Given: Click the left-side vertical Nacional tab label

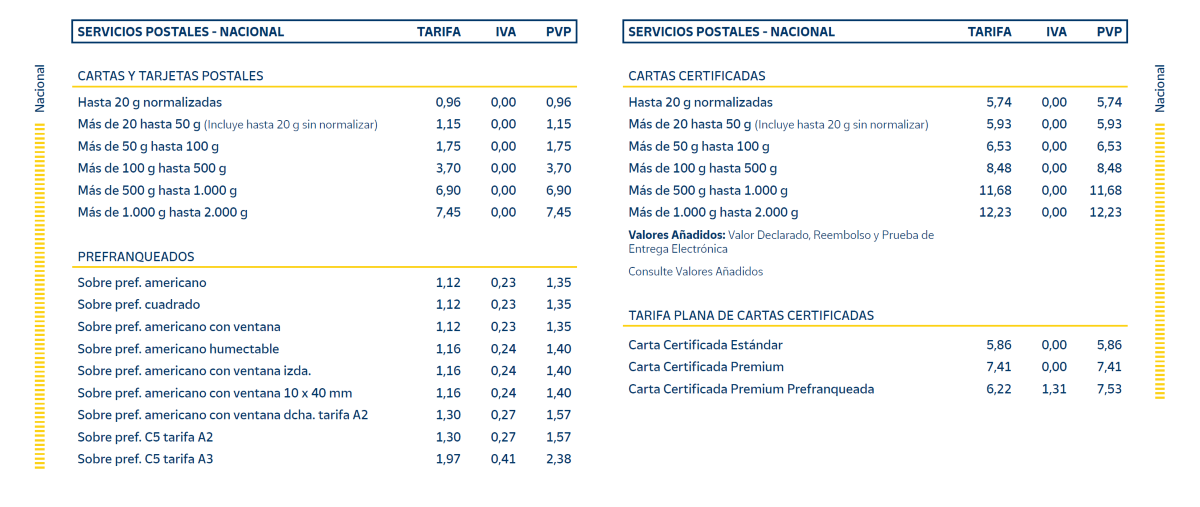Looking at the screenshot, I should click(40, 88).
